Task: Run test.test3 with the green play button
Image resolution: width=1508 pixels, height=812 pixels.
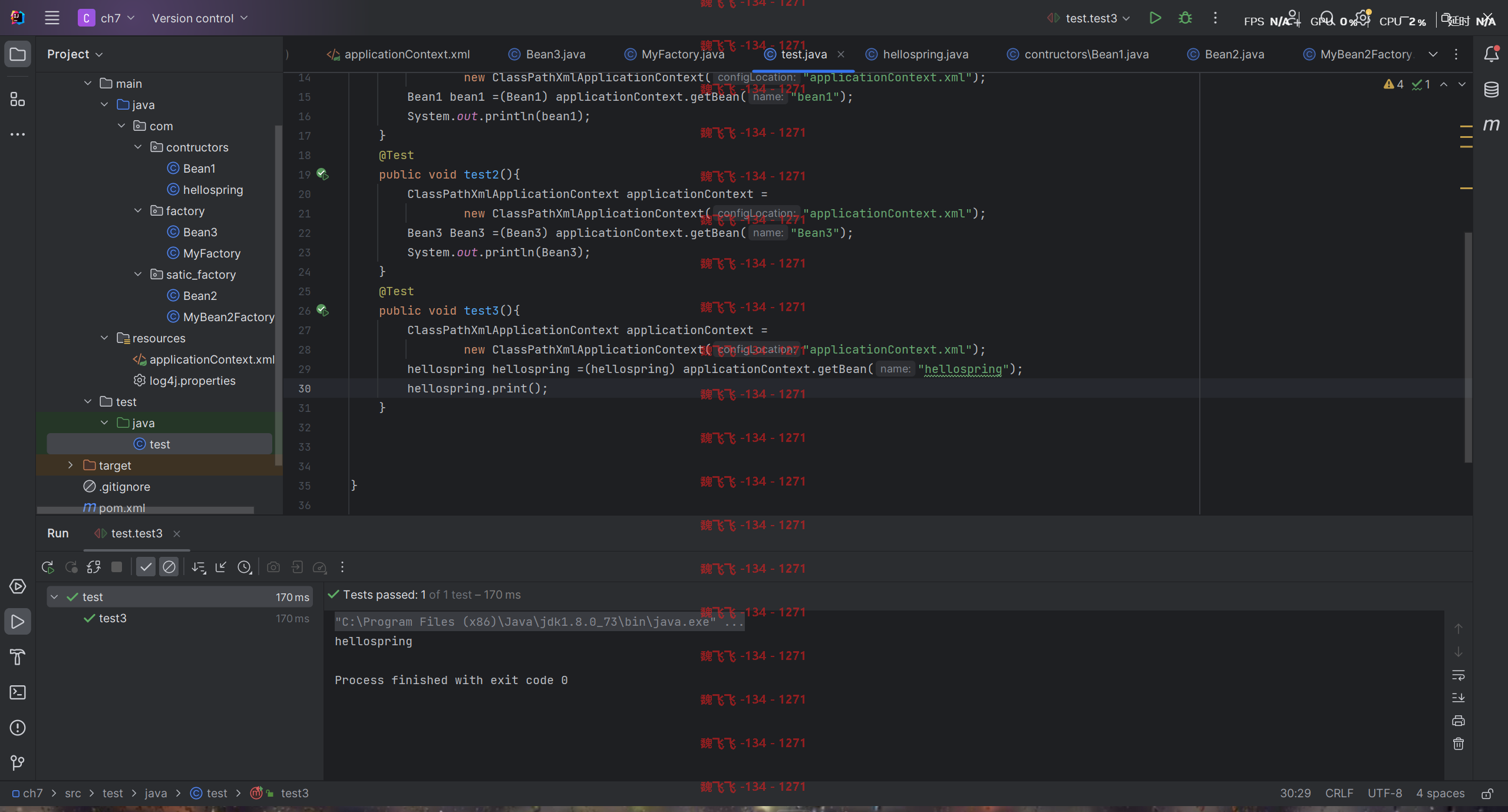Action: coord(1155,18)
